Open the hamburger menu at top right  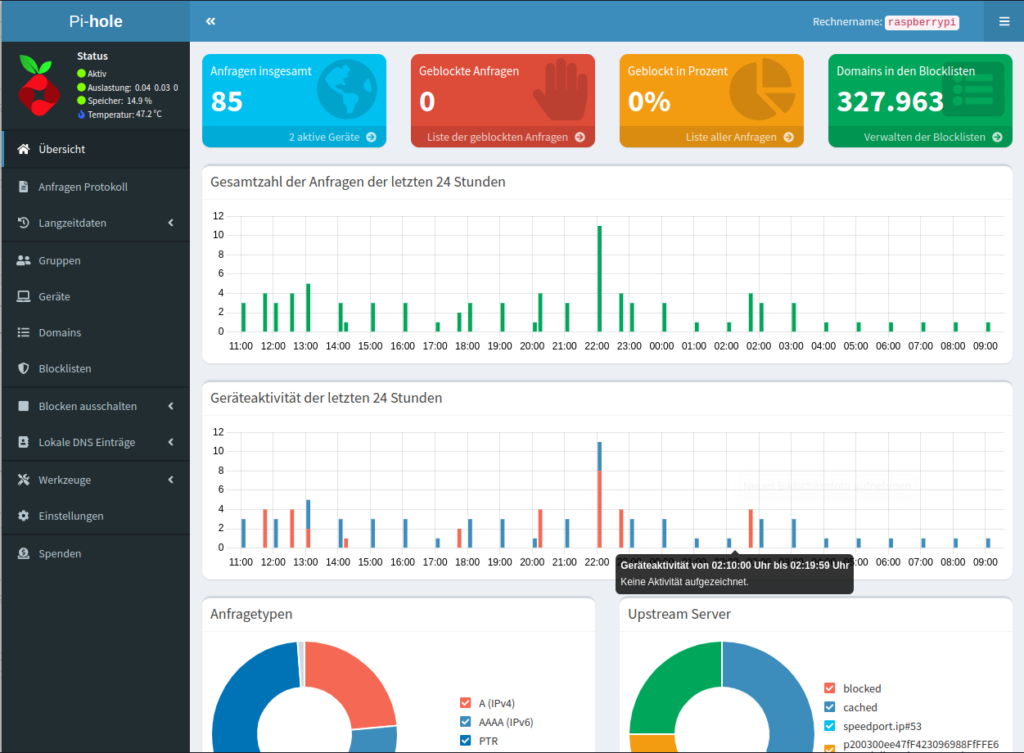coord(1004,21)
